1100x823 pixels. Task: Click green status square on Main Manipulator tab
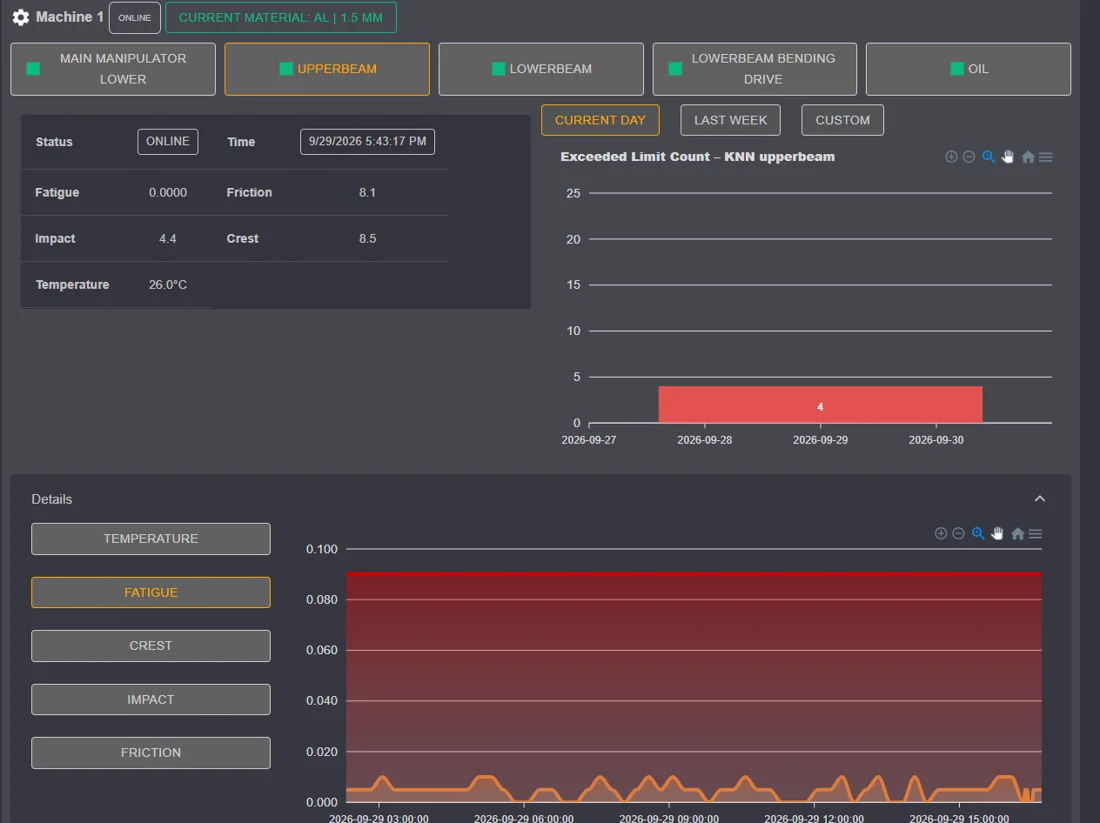pos(33,69)
